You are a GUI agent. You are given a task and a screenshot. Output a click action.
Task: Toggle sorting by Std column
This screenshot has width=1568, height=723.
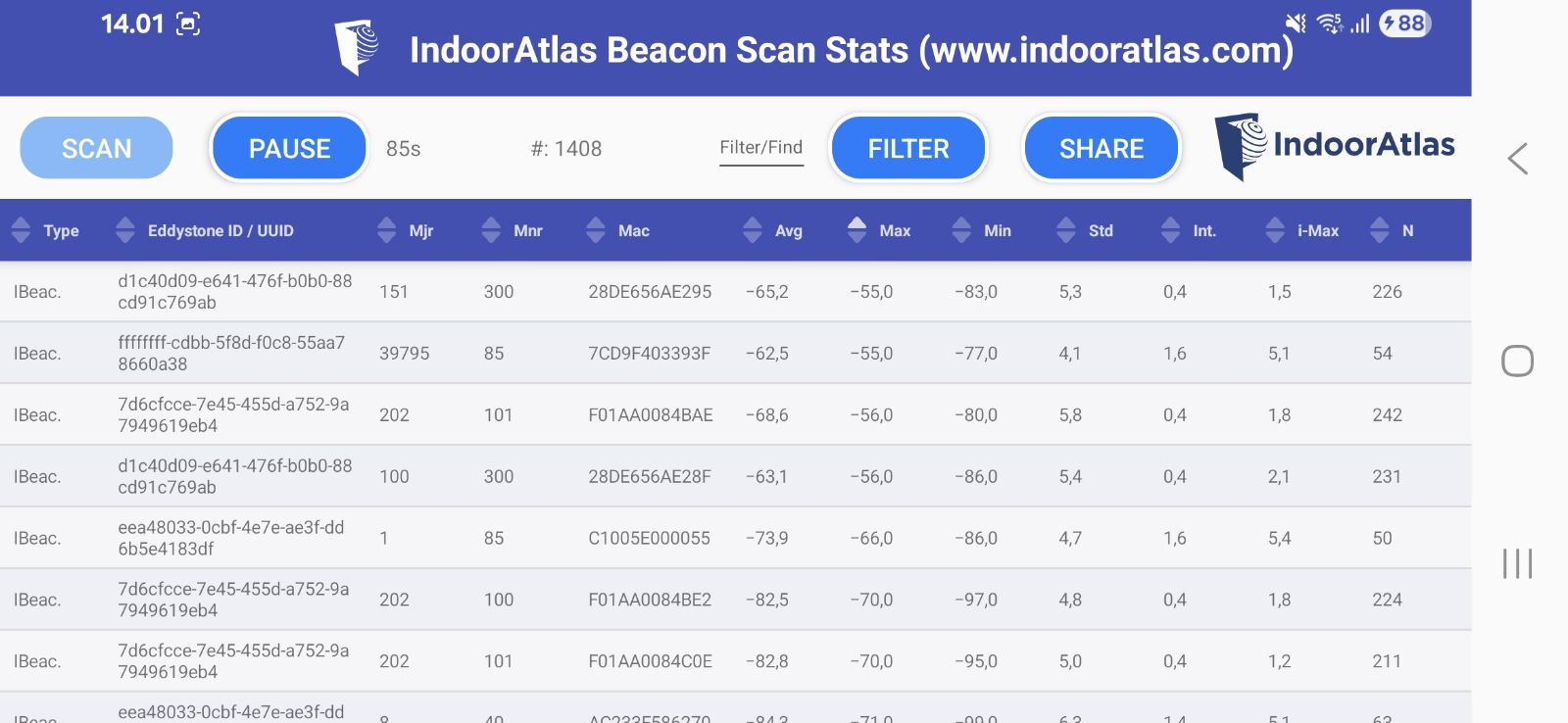click(x=1087, y=230)
